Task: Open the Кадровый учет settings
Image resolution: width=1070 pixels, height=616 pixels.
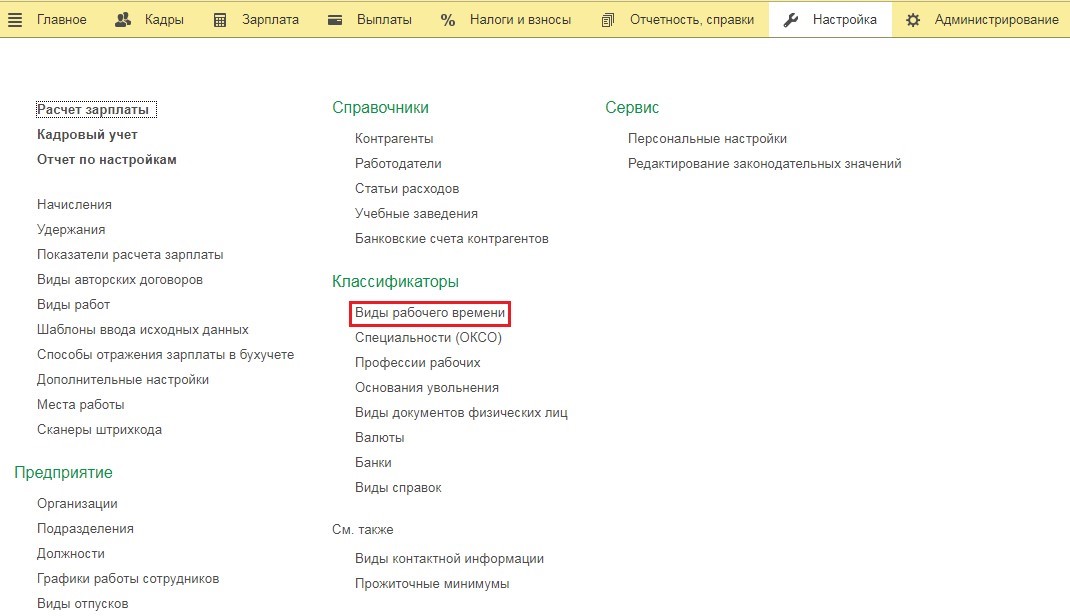Action: coord(87,133)
